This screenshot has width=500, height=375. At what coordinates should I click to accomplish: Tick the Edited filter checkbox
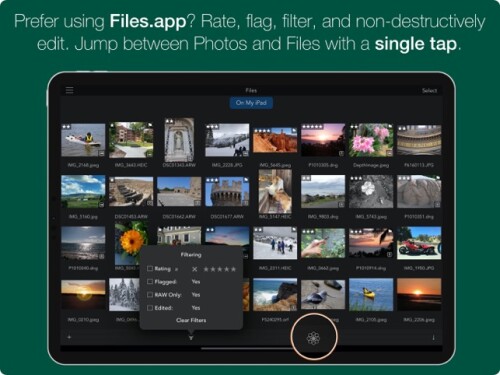coord(150,308)
